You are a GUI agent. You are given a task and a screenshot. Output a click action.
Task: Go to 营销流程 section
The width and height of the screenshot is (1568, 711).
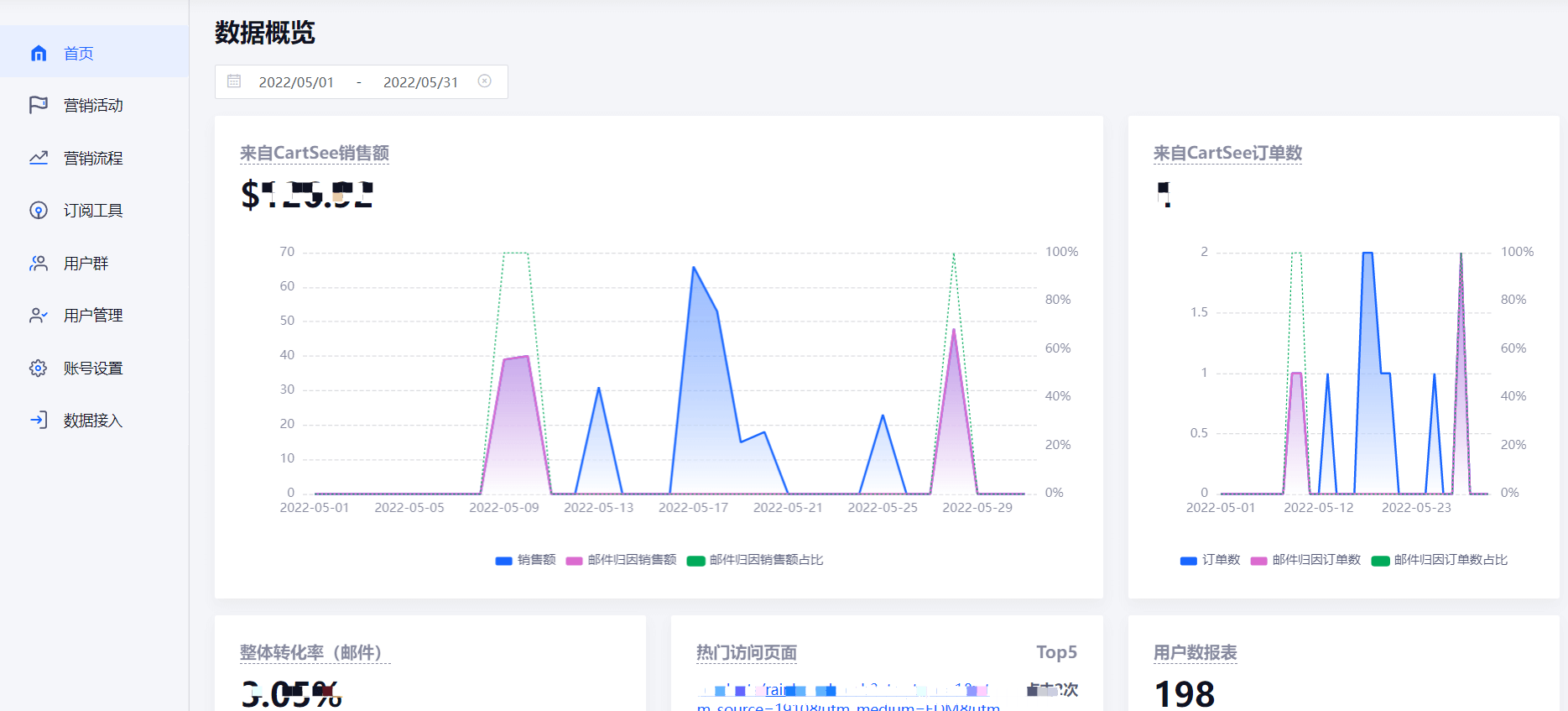(94, 158)
